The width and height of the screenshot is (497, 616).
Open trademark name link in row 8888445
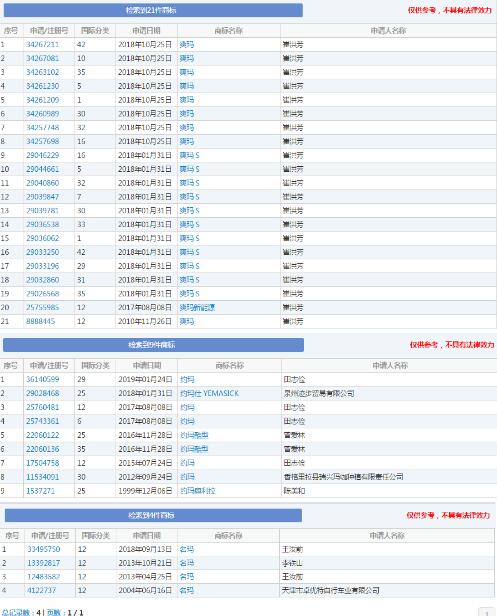[187, 321]
